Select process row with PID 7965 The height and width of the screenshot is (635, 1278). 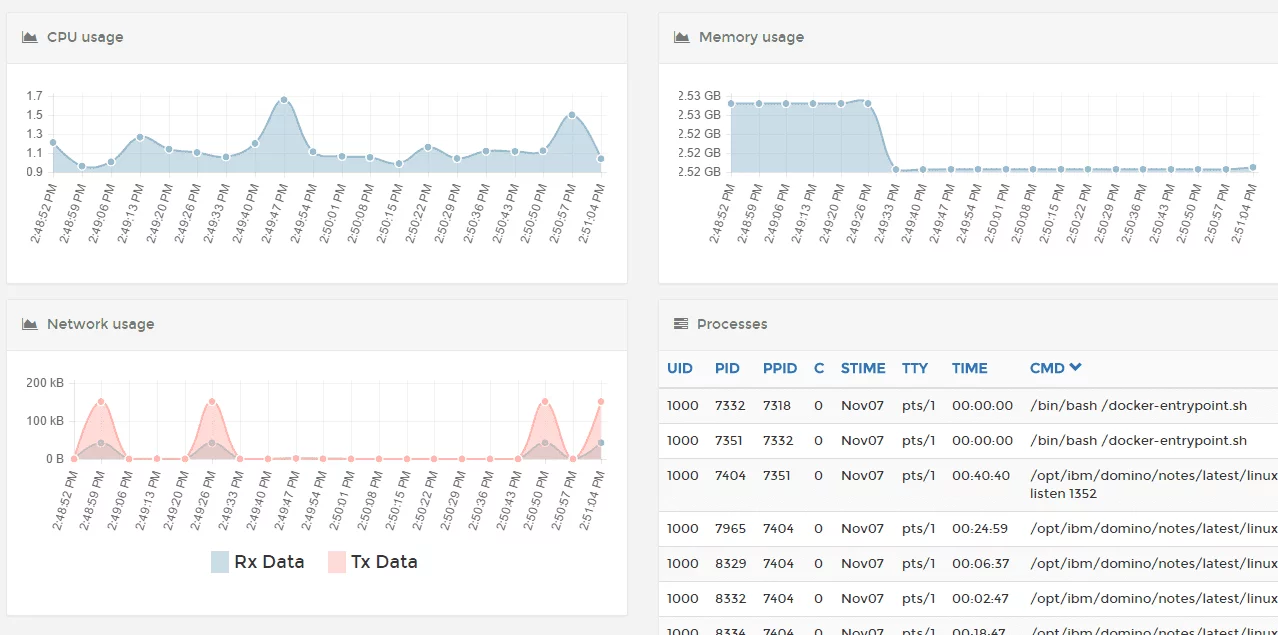pos(727,528)
